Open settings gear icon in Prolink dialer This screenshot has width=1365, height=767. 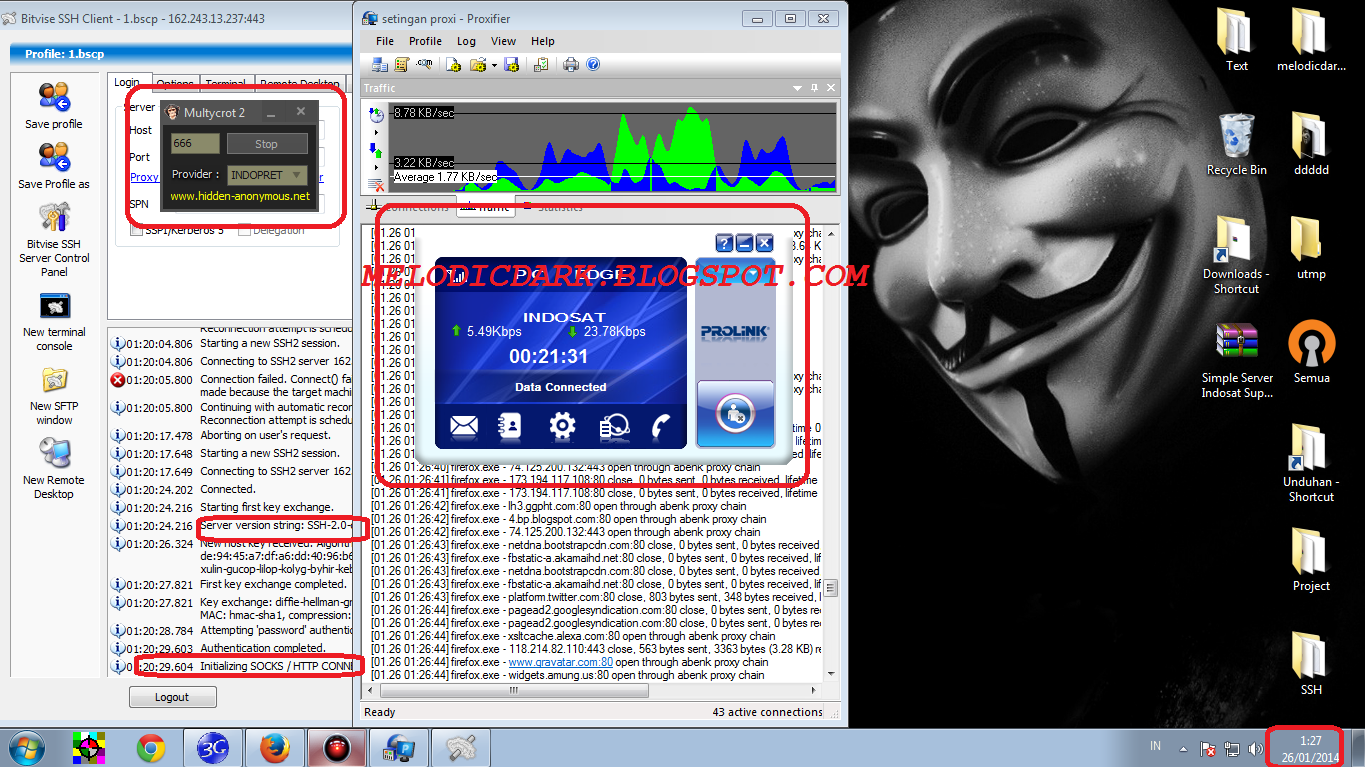562,427
